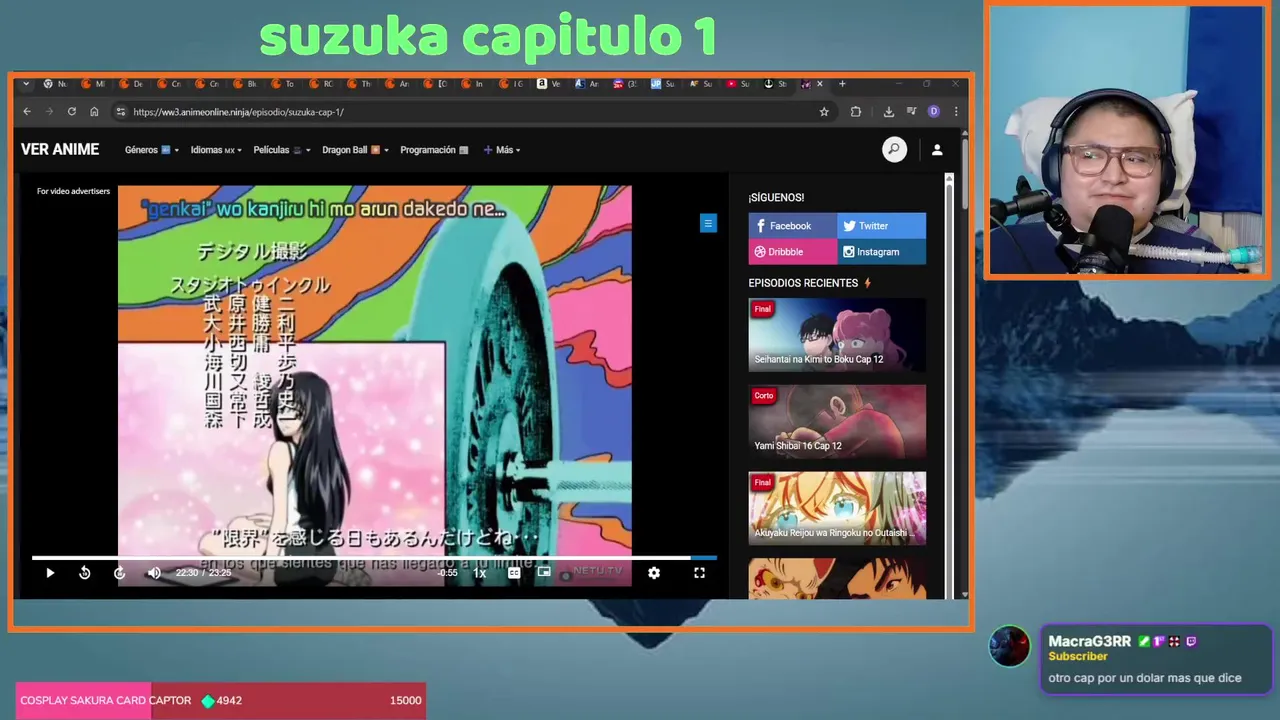This screenshot has height=720, width=1280.
Task: Open video player settings gear
Action: pos(654,573)
